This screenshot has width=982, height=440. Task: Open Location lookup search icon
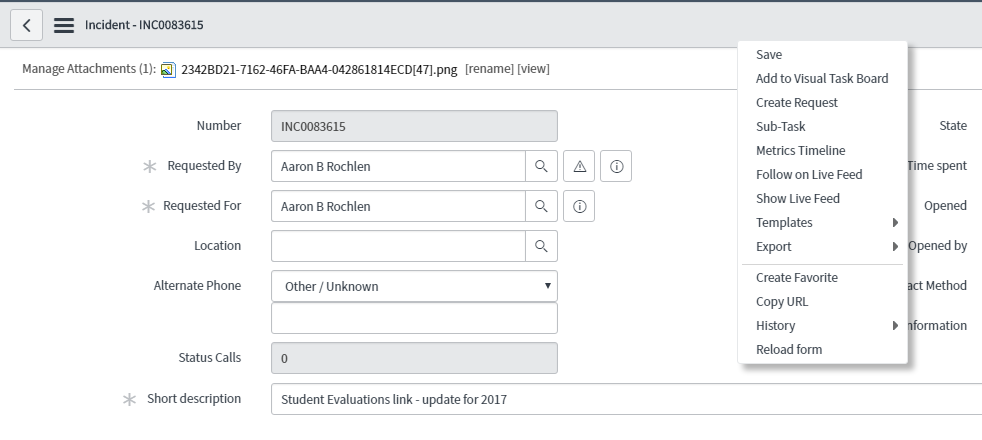click(x=541, y=247)
